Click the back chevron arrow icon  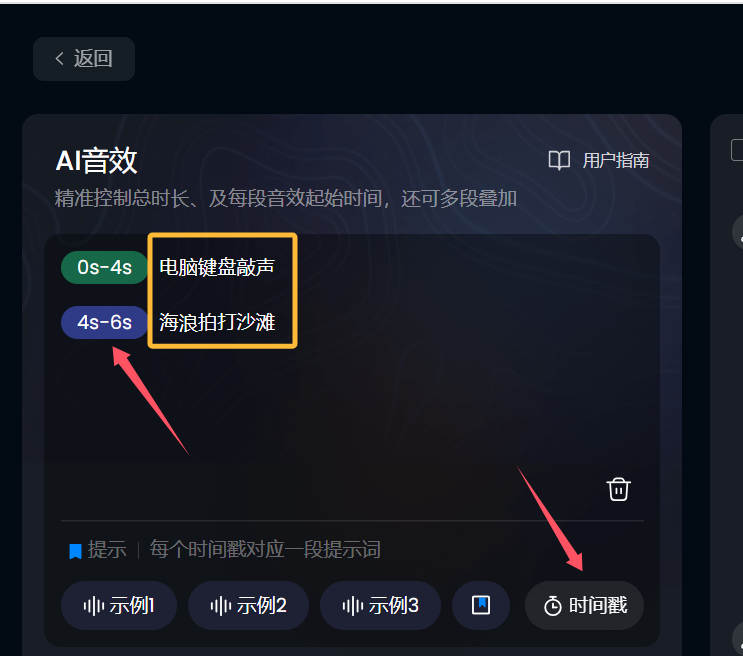pyautogui.click(x=60, y=59)
